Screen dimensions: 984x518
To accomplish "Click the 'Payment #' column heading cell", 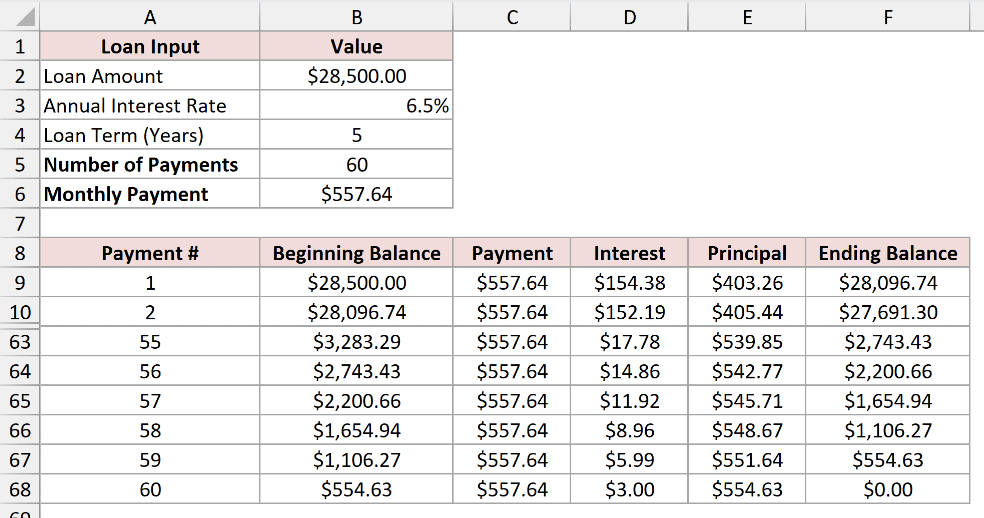I will click(x=150, y=253).
